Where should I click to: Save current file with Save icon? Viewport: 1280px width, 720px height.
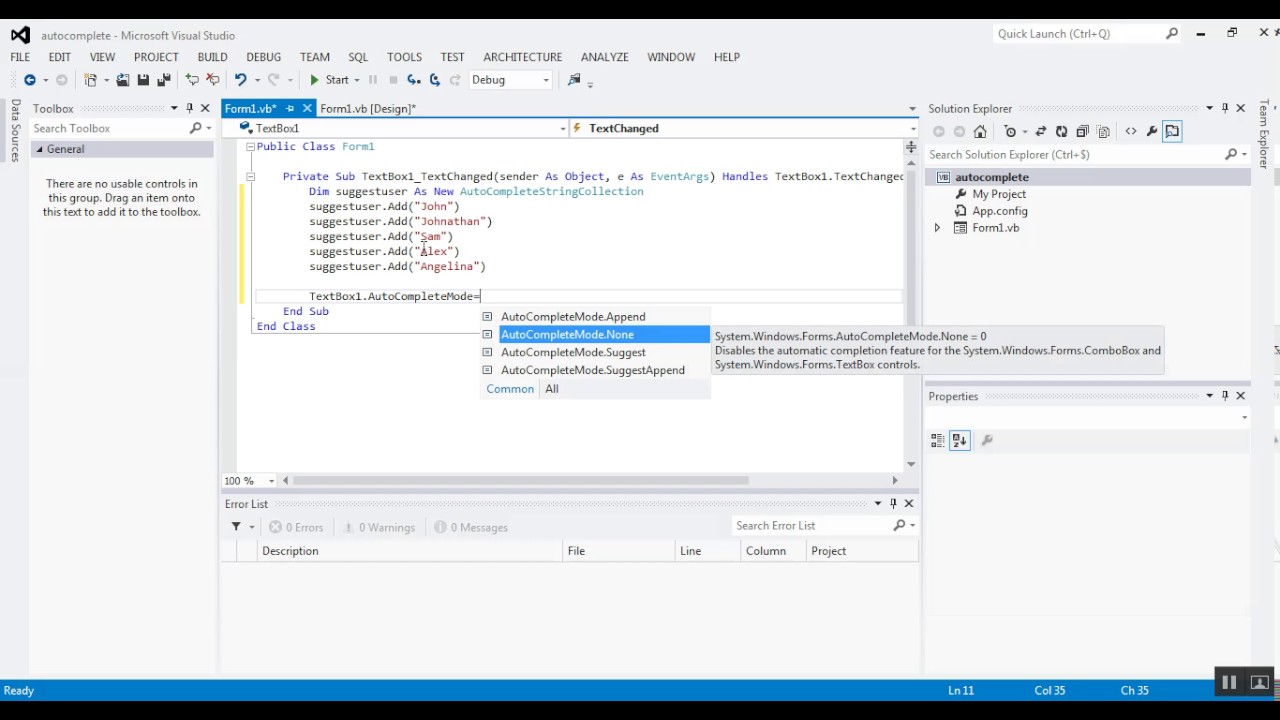(x=143, y=80)
